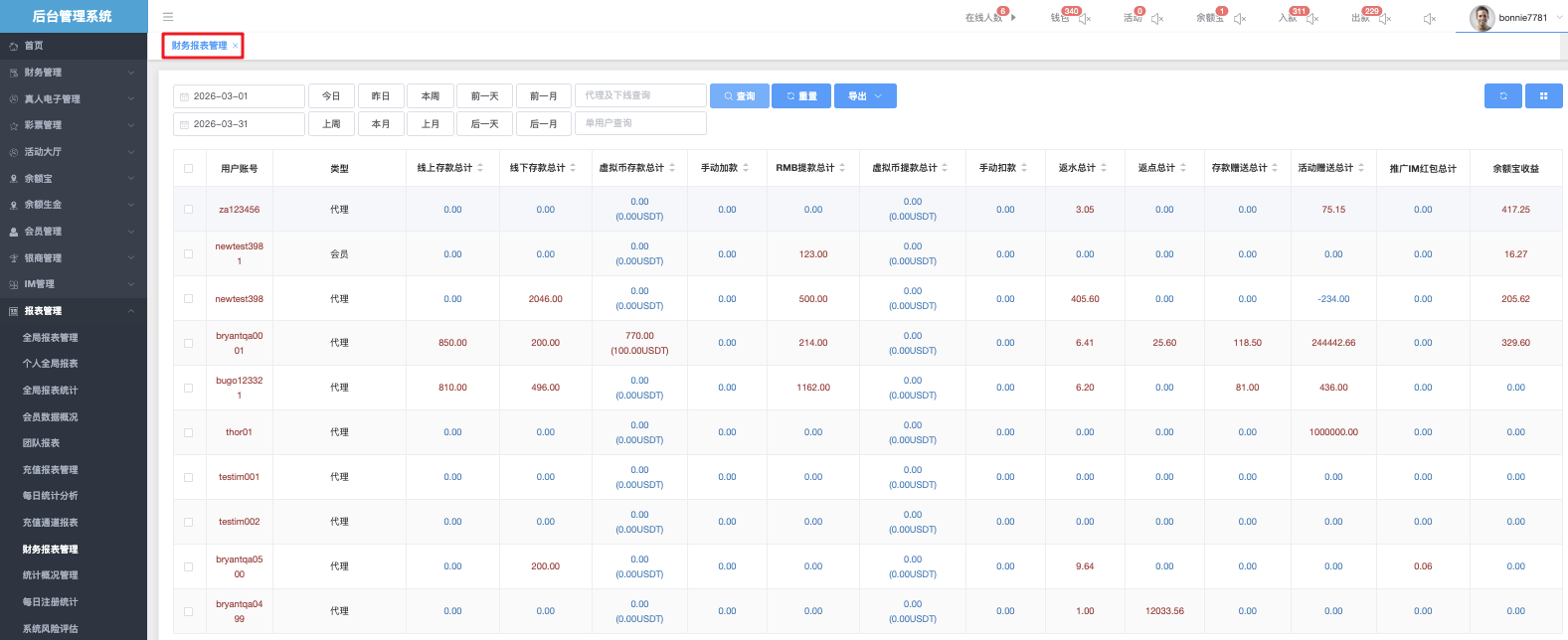Expand the 会员管理 sidebar menu
Viewport: 1568px width, 640px height.
click(70, 232)
